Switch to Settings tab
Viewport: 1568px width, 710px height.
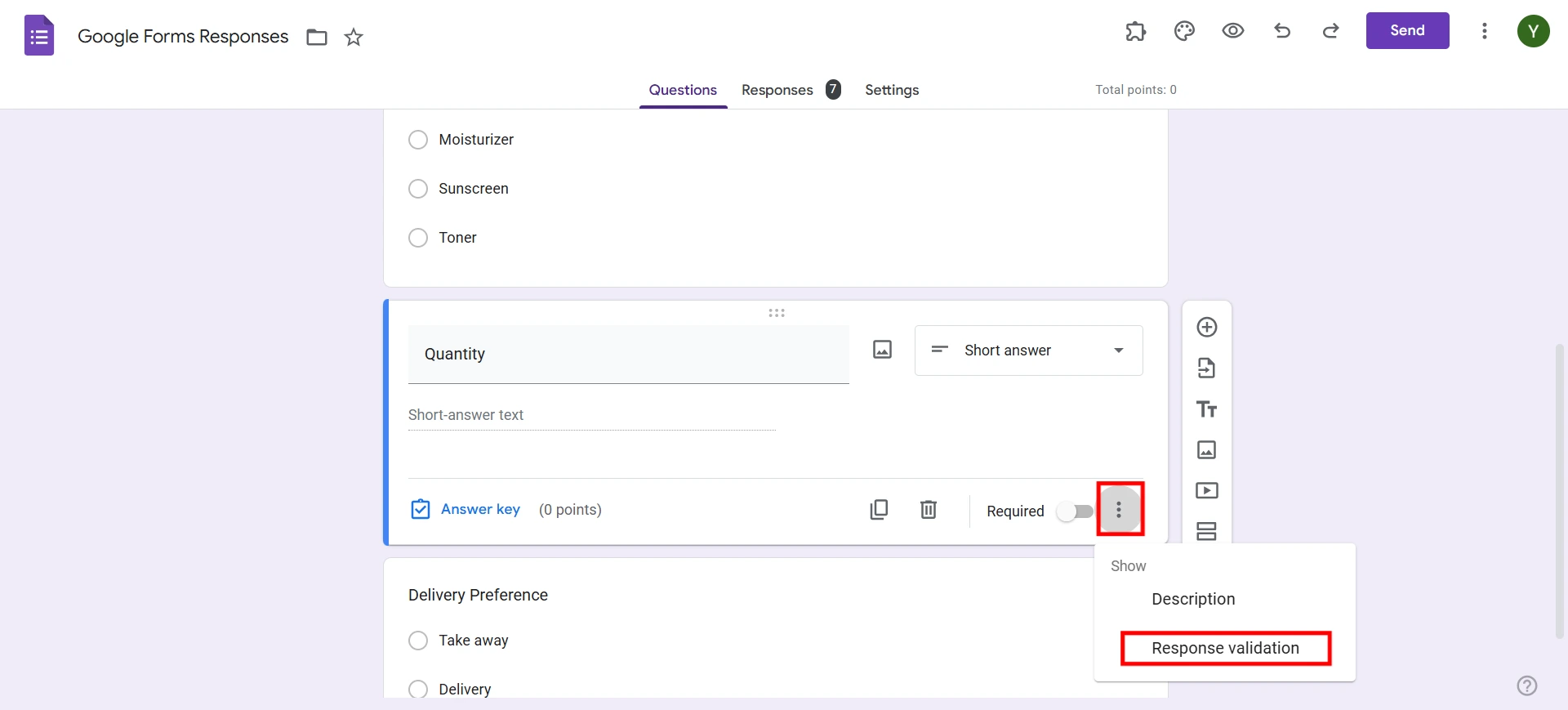pos(892,90)
